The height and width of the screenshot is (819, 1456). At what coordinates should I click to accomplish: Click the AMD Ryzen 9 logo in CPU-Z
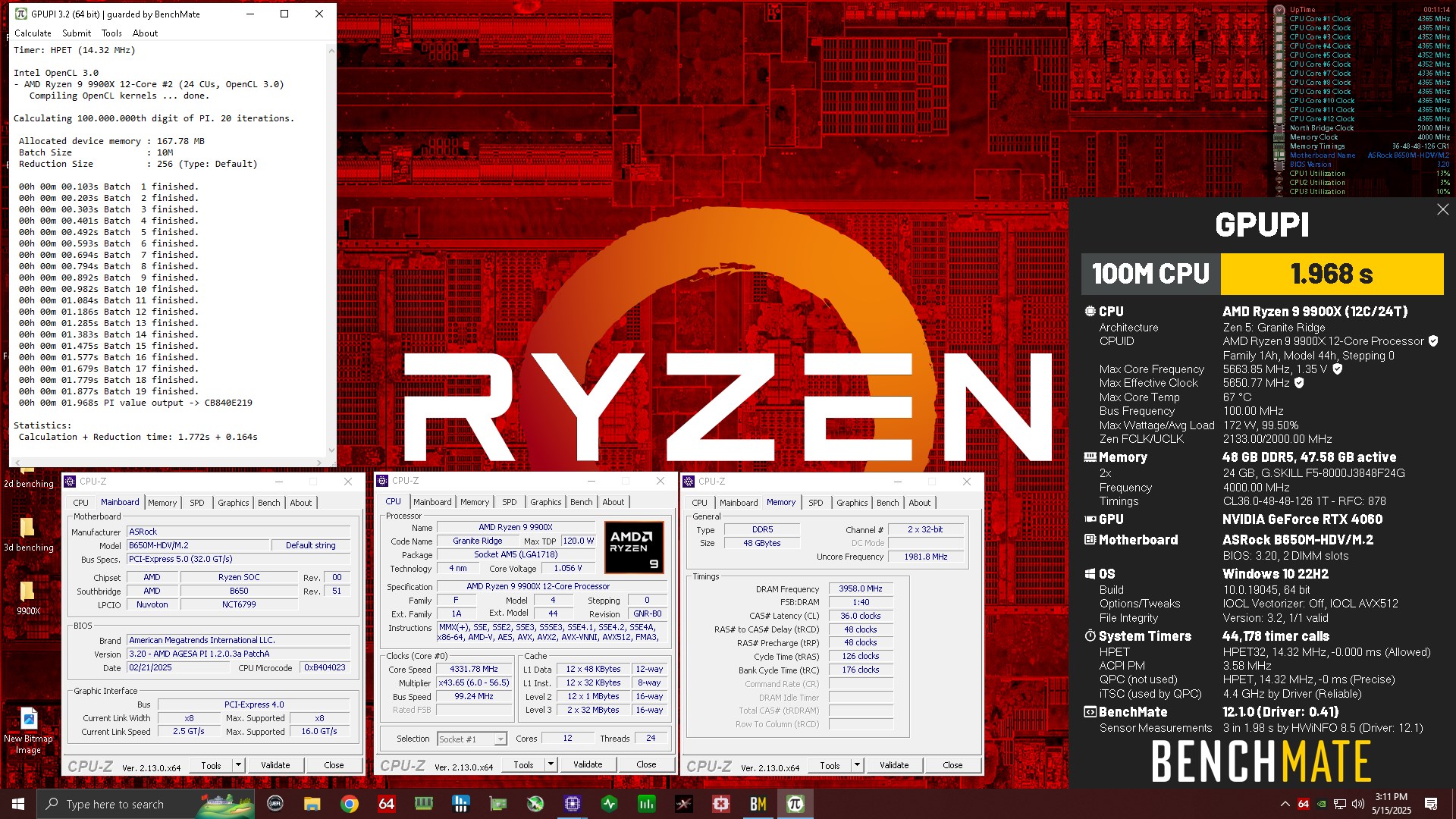tap(634, 547)
